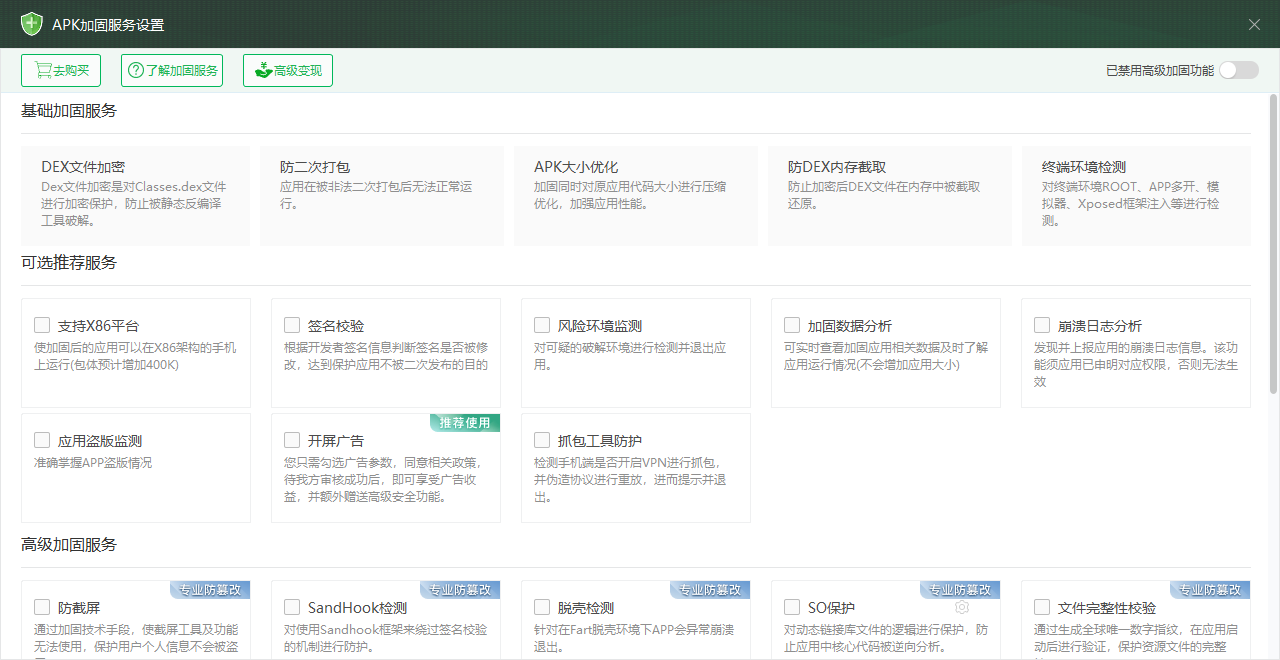Enable 支持X86平台 checkbox
The image size is (1280, 660).
(x=42, y=325)
